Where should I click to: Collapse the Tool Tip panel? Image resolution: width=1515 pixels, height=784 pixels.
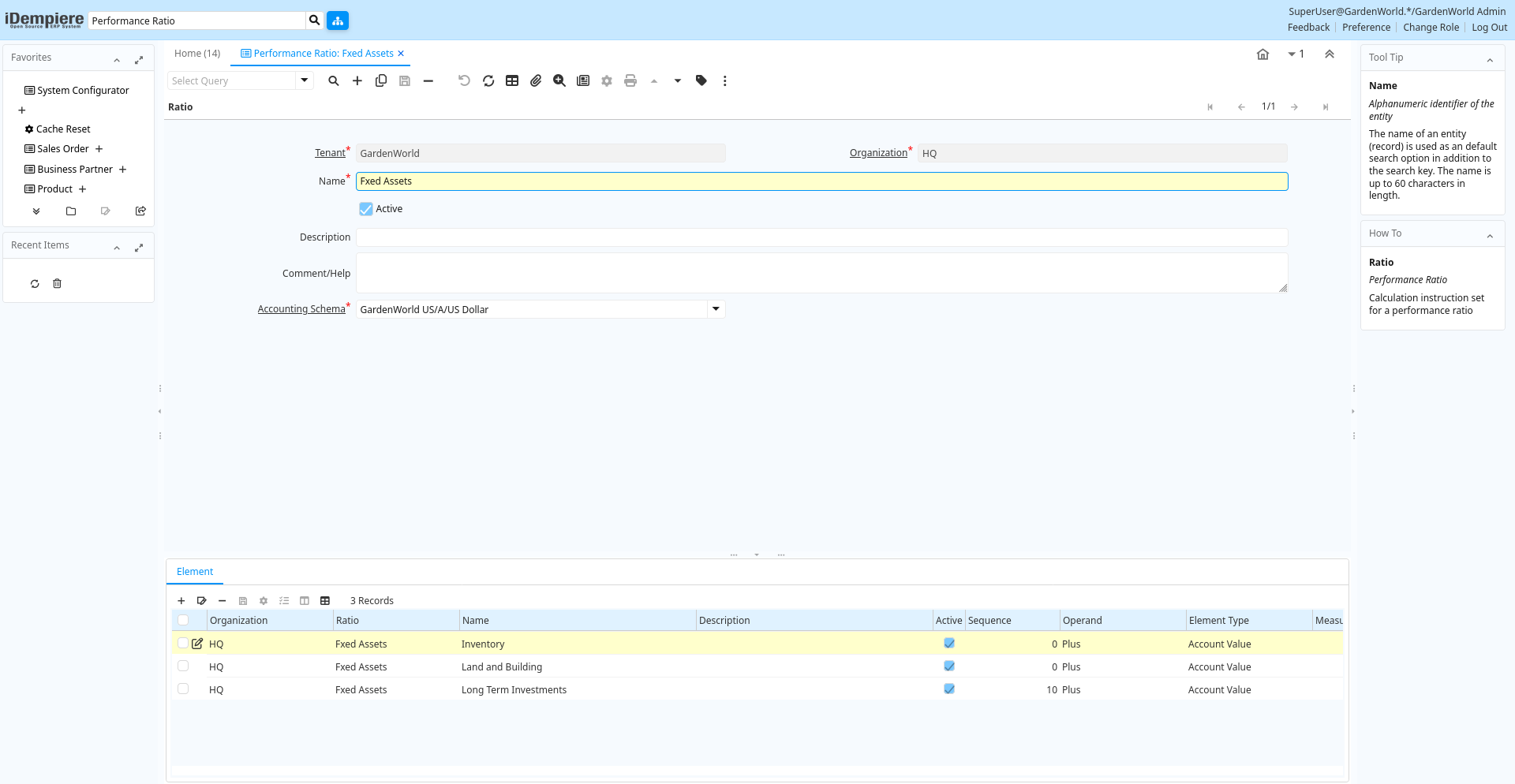(1490, 60)
